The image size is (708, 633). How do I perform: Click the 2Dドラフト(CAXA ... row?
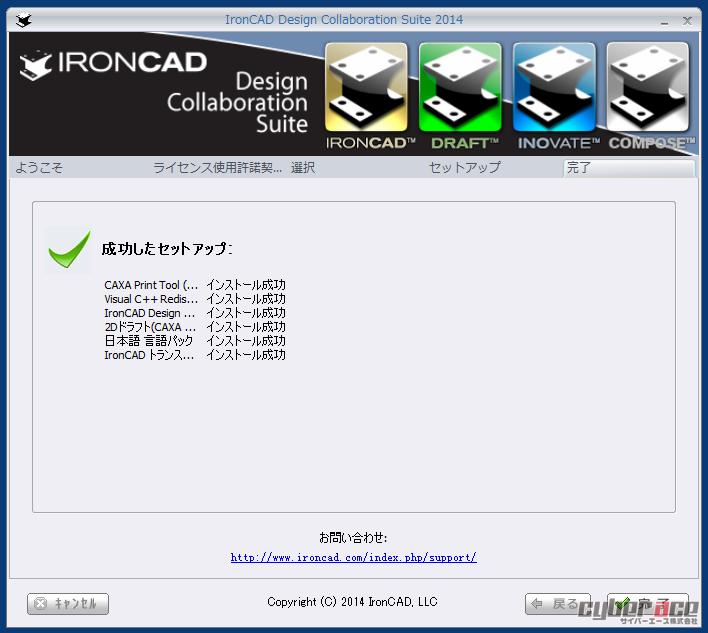(195, 327)
